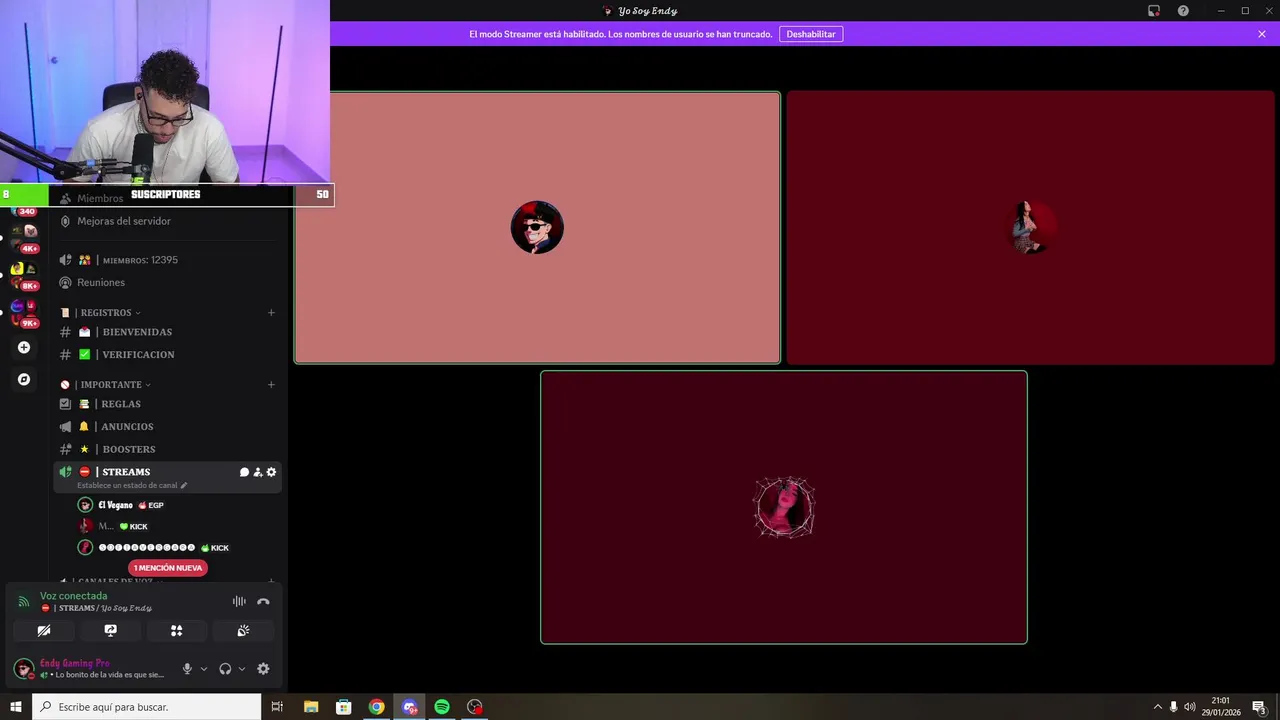Click the Voz conectada status text
1280x720 pixels.
pos(73,596)
